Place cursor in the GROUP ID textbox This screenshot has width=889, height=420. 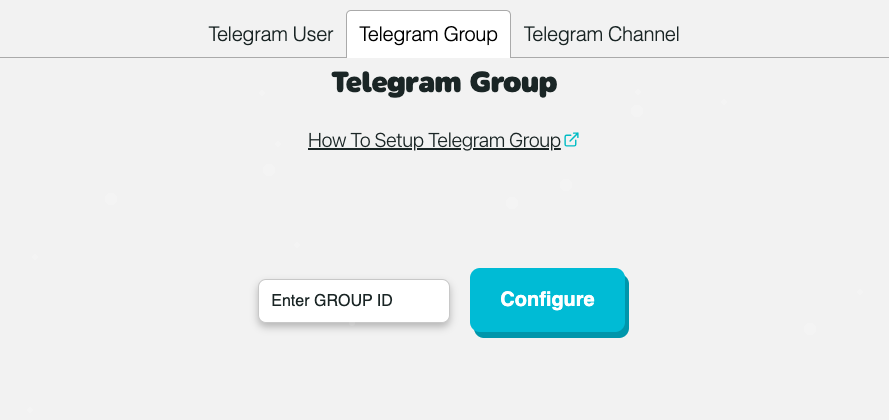[x=354, y=300]
